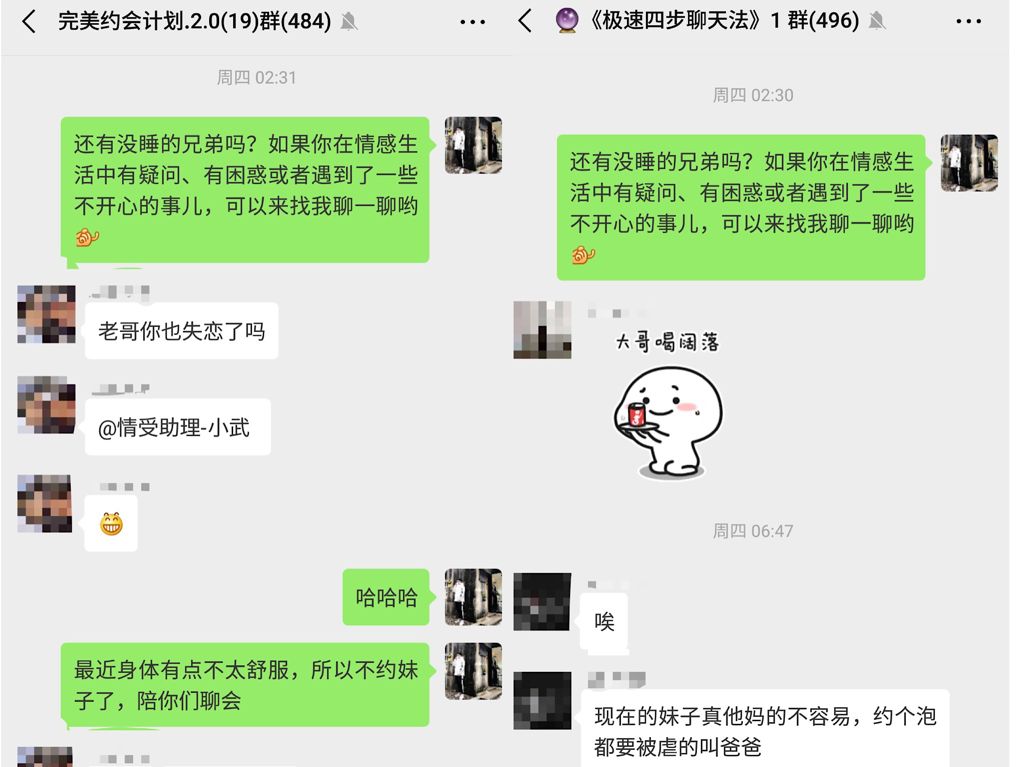The image size is (1024, 767).
Task: Tap the 完美约会计划.2.0(19)群 chat title
Action: point(195,22)
